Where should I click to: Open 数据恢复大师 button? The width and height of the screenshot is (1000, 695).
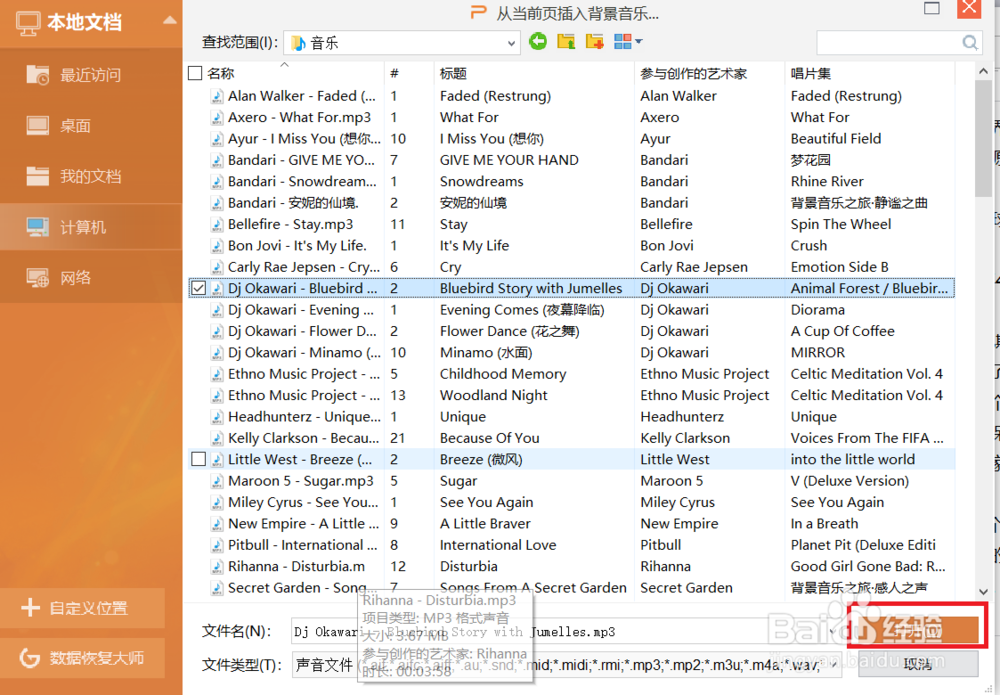(82, 657)
